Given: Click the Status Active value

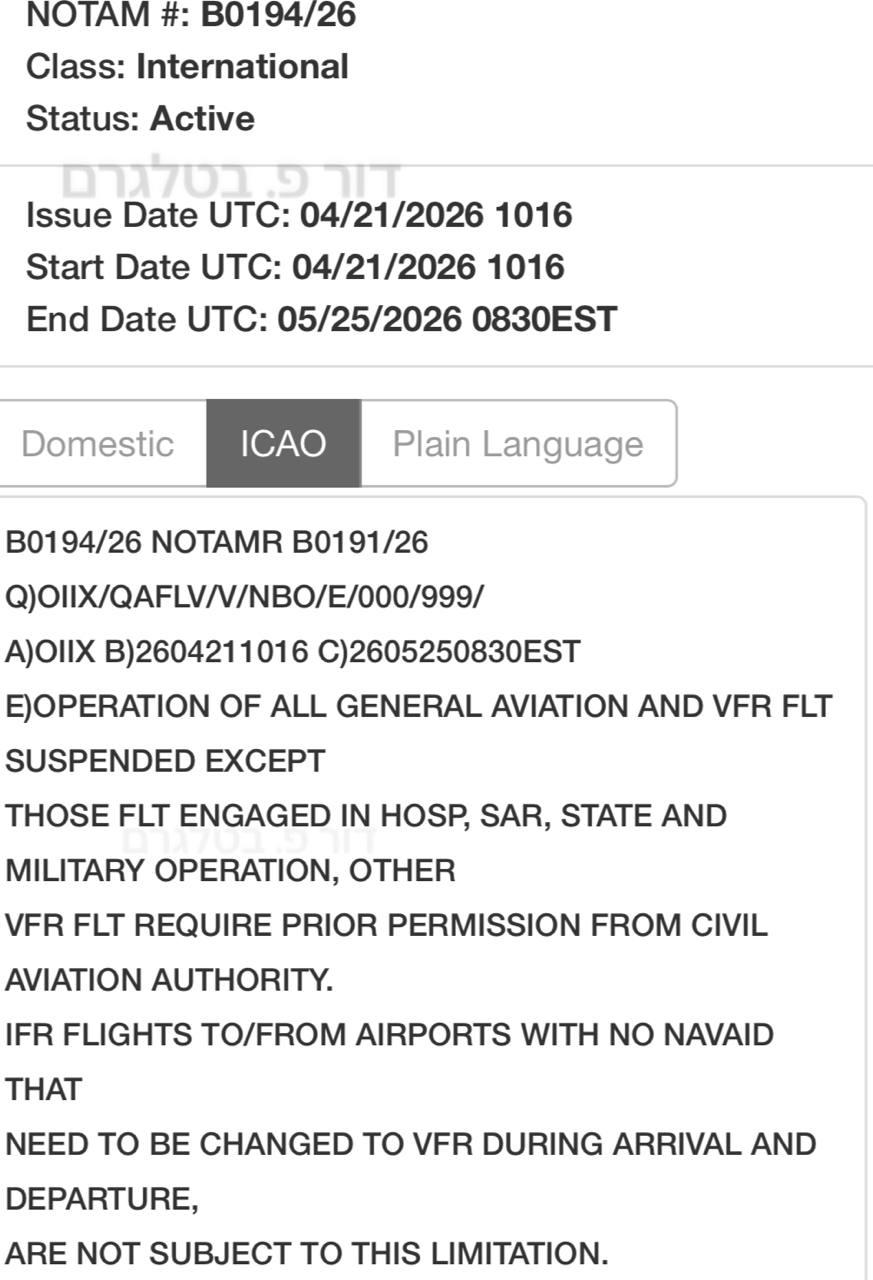Looking at the screenshot, I should tap(202, 119).
